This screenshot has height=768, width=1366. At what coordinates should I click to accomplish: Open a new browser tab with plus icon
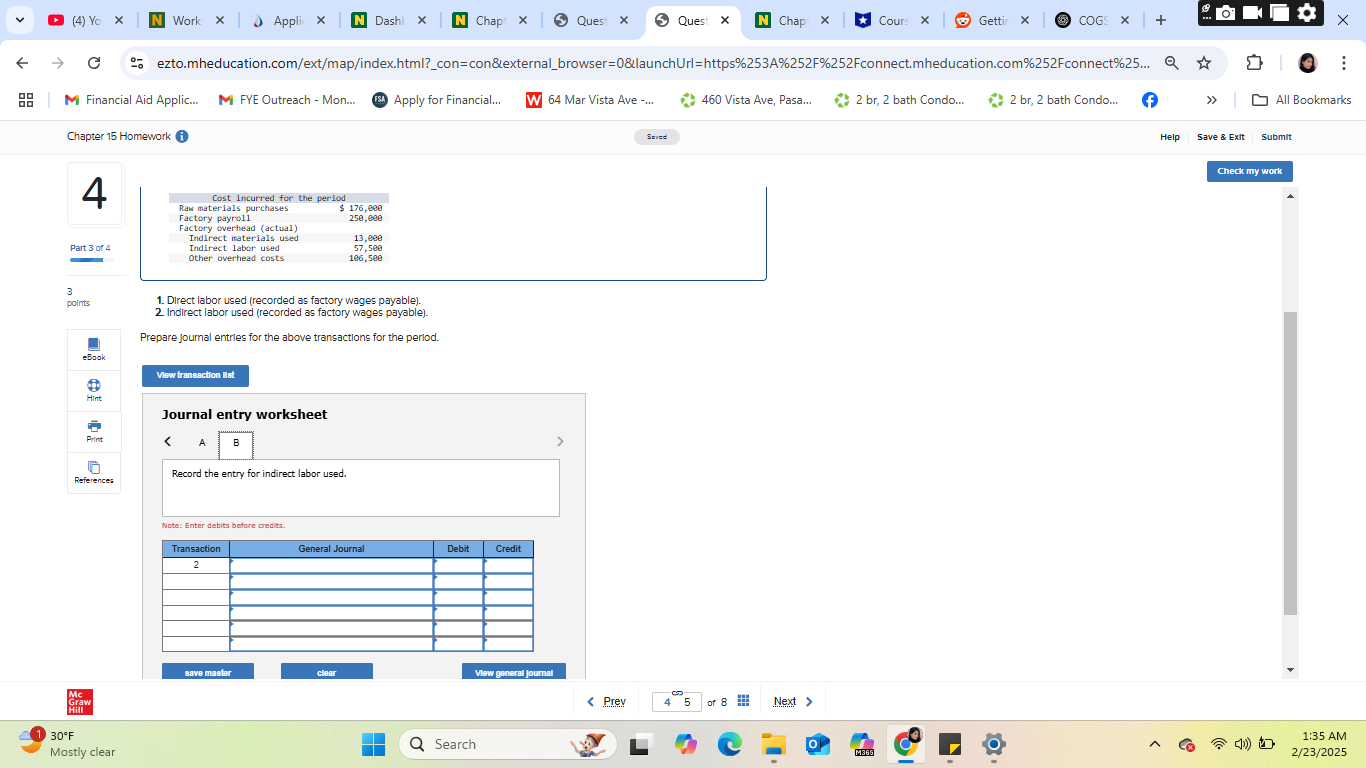coord(1160,20)
